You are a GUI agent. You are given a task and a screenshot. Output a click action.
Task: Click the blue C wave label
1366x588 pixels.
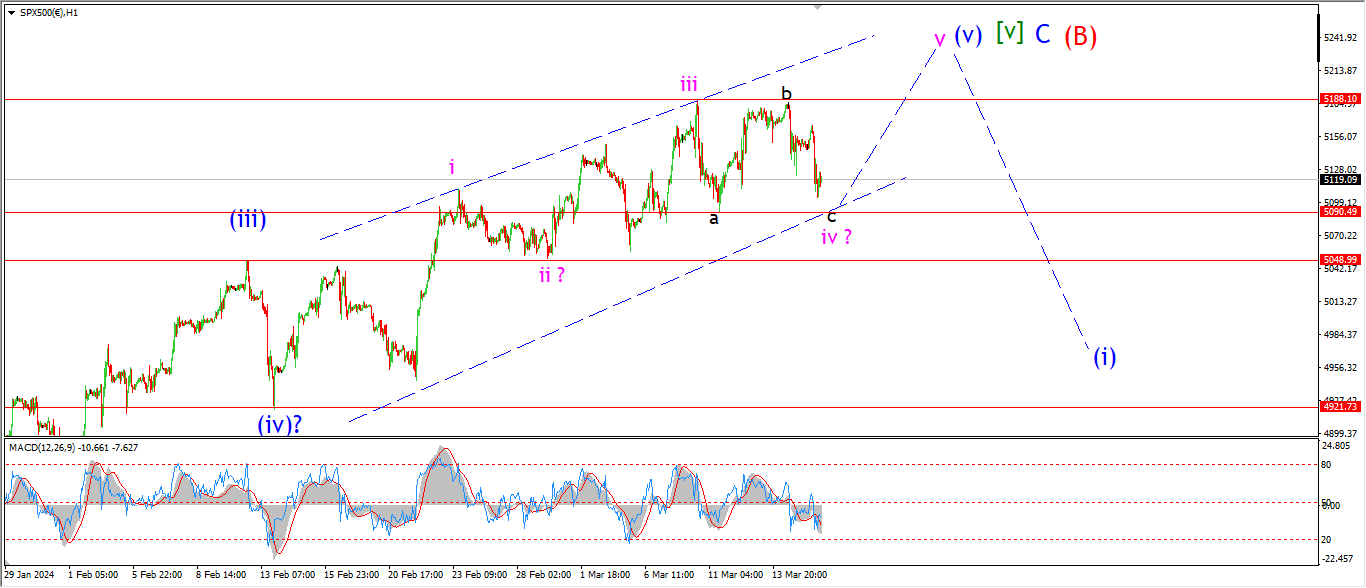[x=1042, y=35]
